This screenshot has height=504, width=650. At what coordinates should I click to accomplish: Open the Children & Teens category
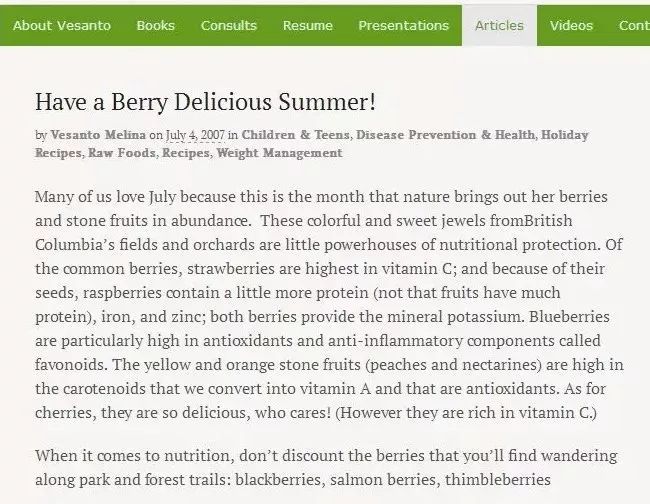[295, 135]
